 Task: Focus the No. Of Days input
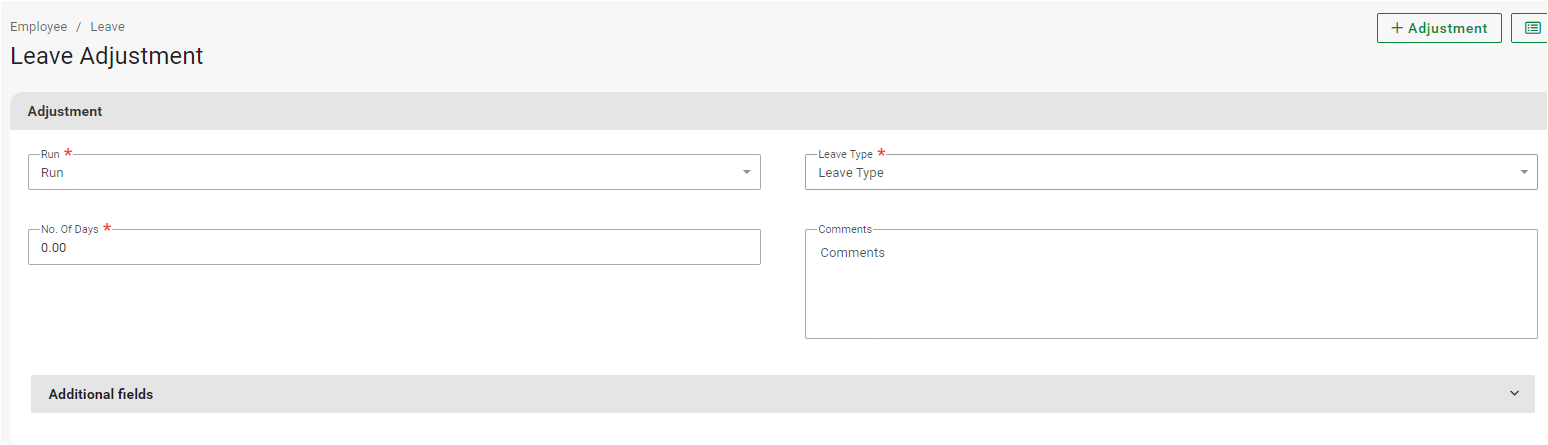[394, 247]
